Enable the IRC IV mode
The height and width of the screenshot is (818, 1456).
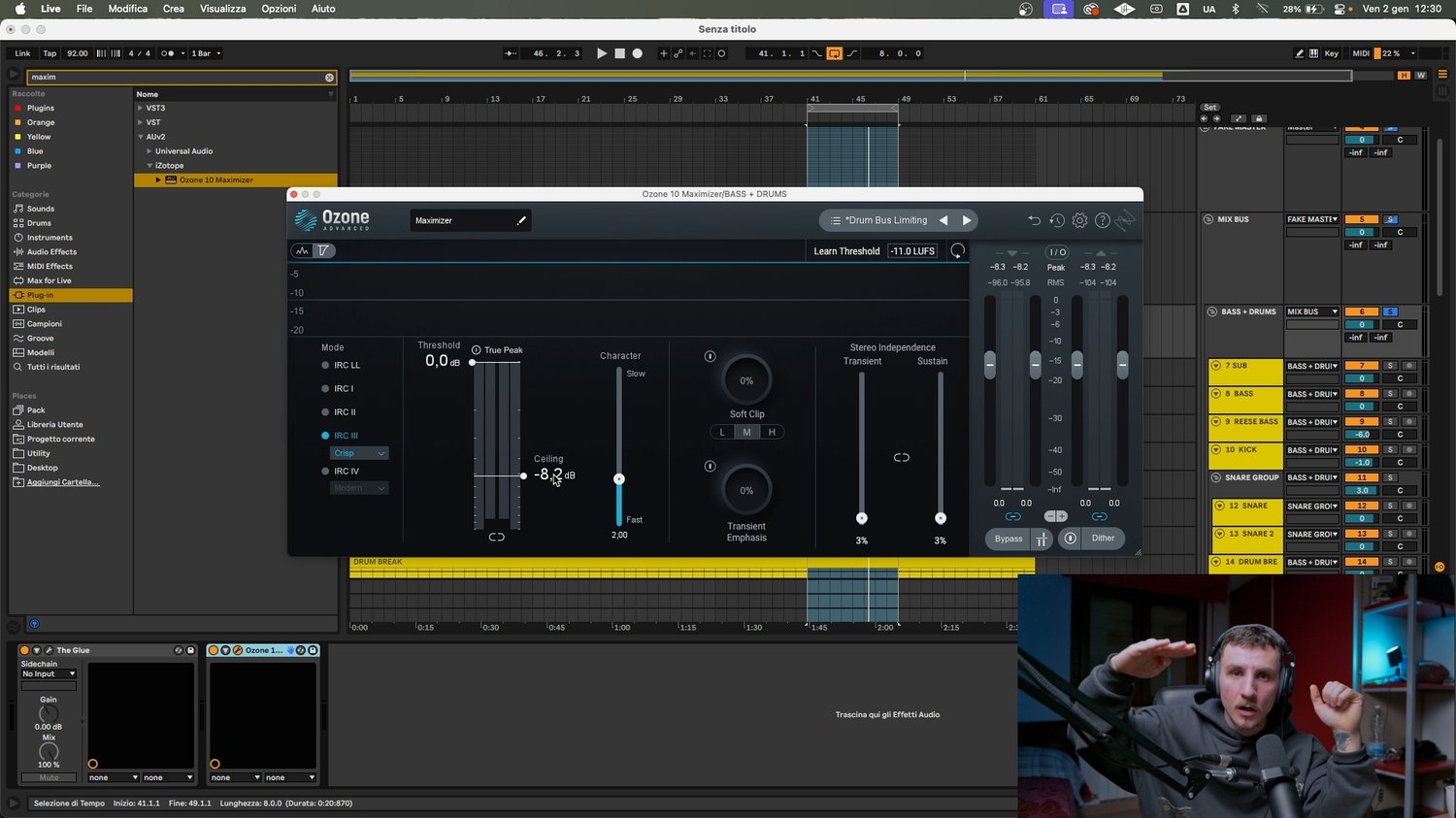pyautogui.click(x=326, y=472)
